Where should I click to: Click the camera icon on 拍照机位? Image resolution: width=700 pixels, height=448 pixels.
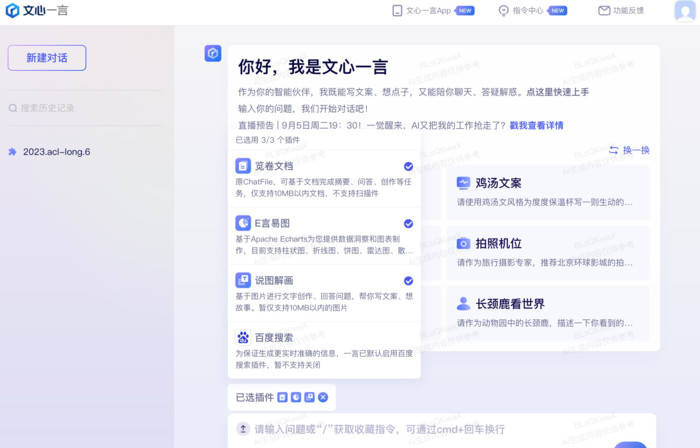tap(463, 243)
